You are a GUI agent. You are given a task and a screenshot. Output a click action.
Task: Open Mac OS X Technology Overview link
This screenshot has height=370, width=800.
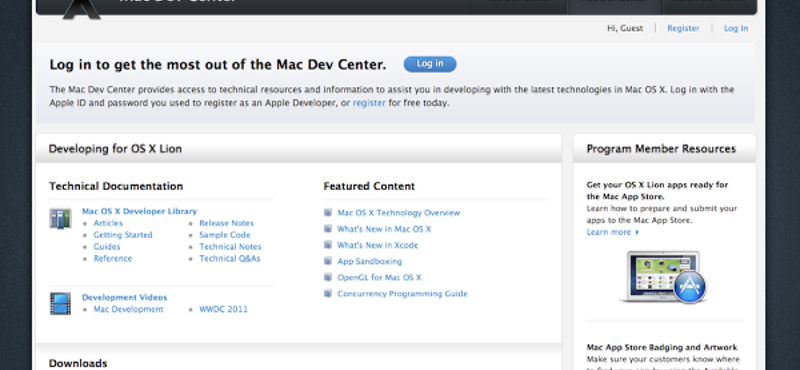tap(398, 213)
